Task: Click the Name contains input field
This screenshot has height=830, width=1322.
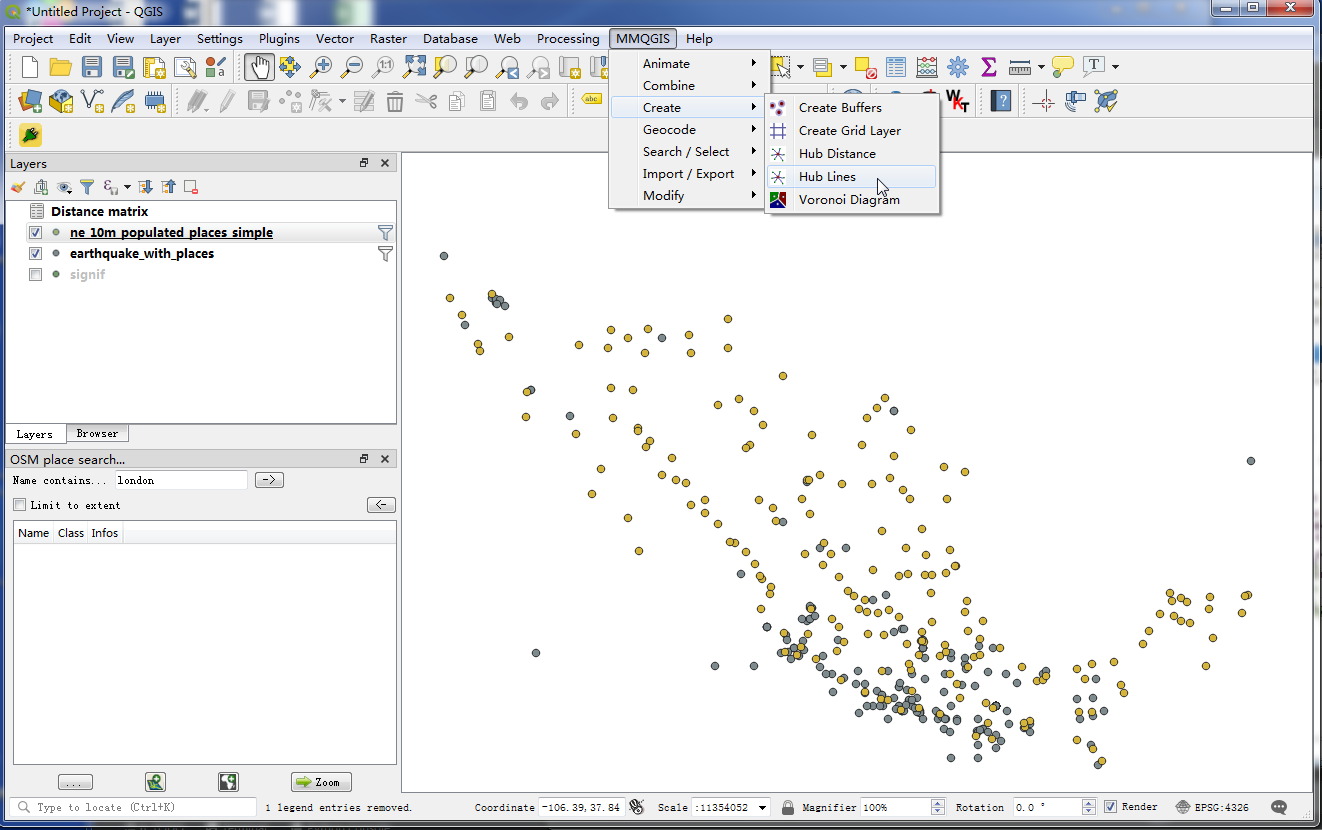Action: click(181, 480)
